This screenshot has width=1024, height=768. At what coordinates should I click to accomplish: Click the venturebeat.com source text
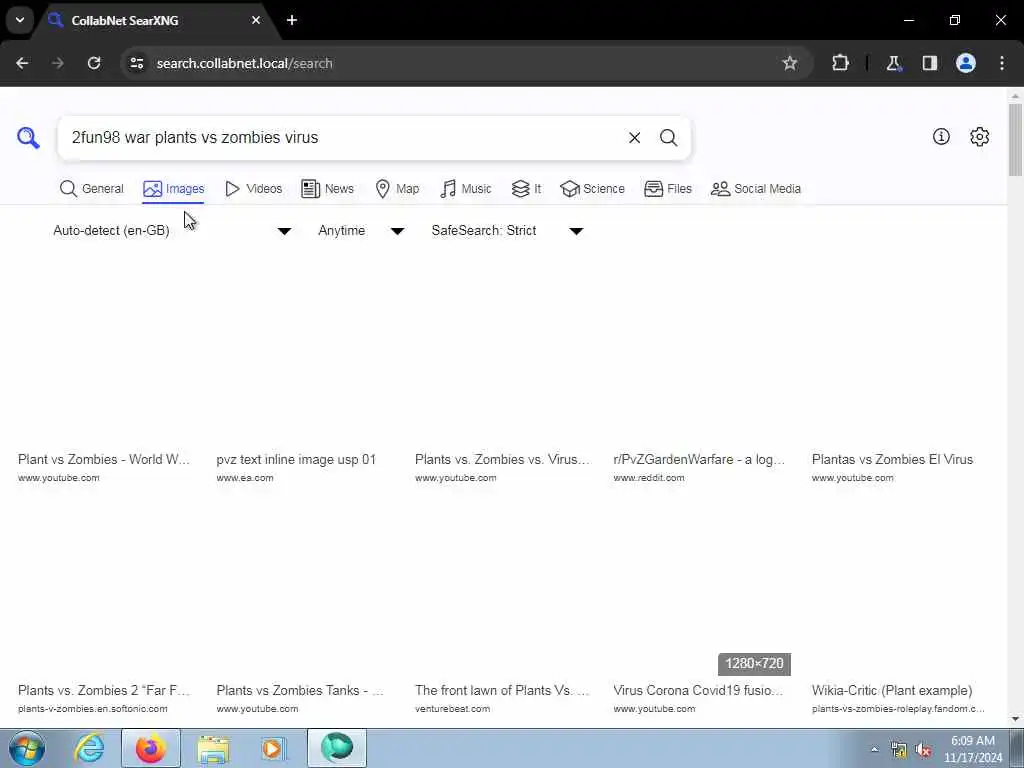tap(452, 709)
